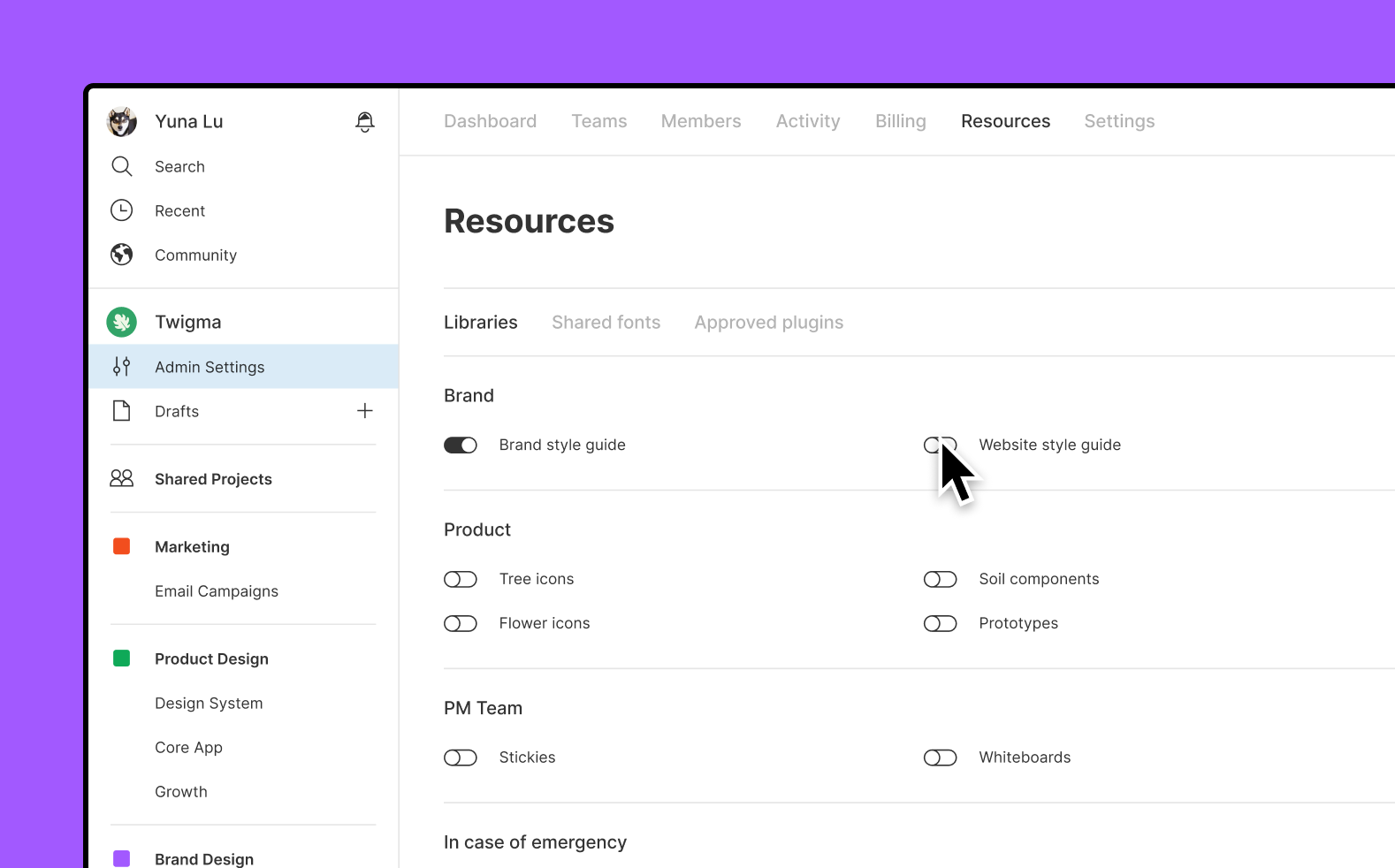The width and height of the screenshot is (1395, 868).
Task: Click the green Product Design team square
Action: (x=122, y=658)
